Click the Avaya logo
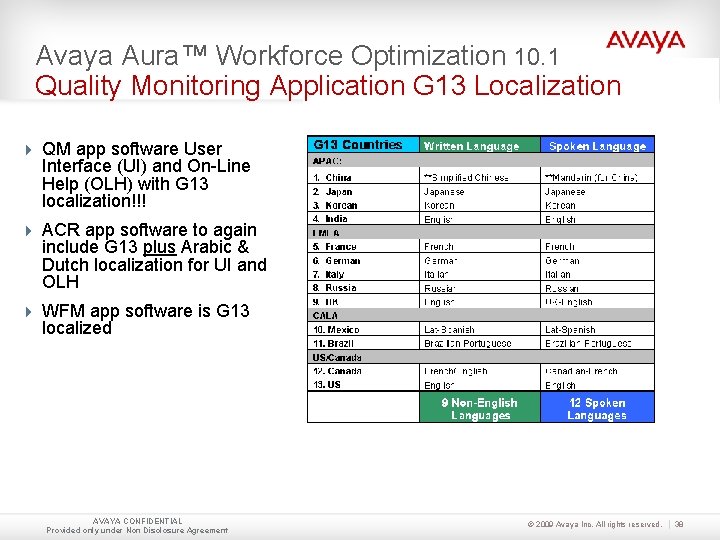720x540 pixels. click(645, 41)
